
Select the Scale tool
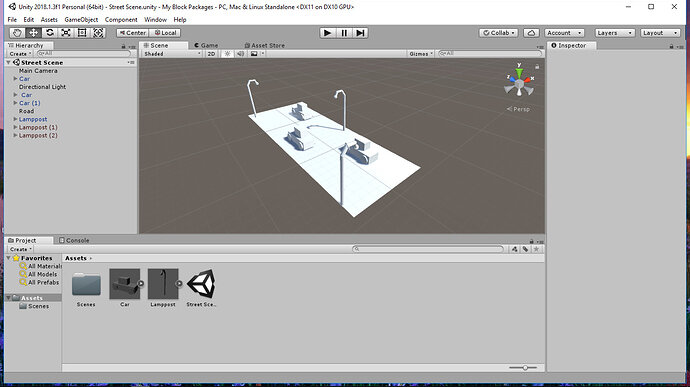pos(66,33)
